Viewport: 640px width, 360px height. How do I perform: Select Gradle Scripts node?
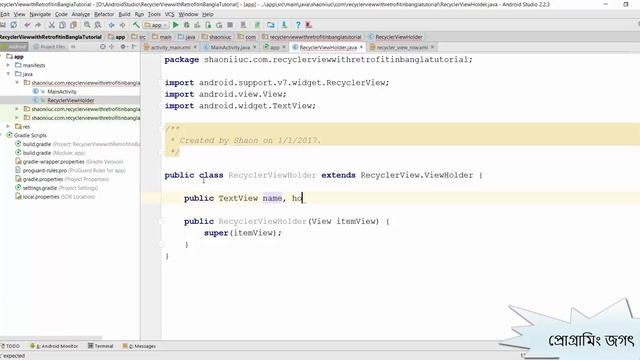pos(30,135)
